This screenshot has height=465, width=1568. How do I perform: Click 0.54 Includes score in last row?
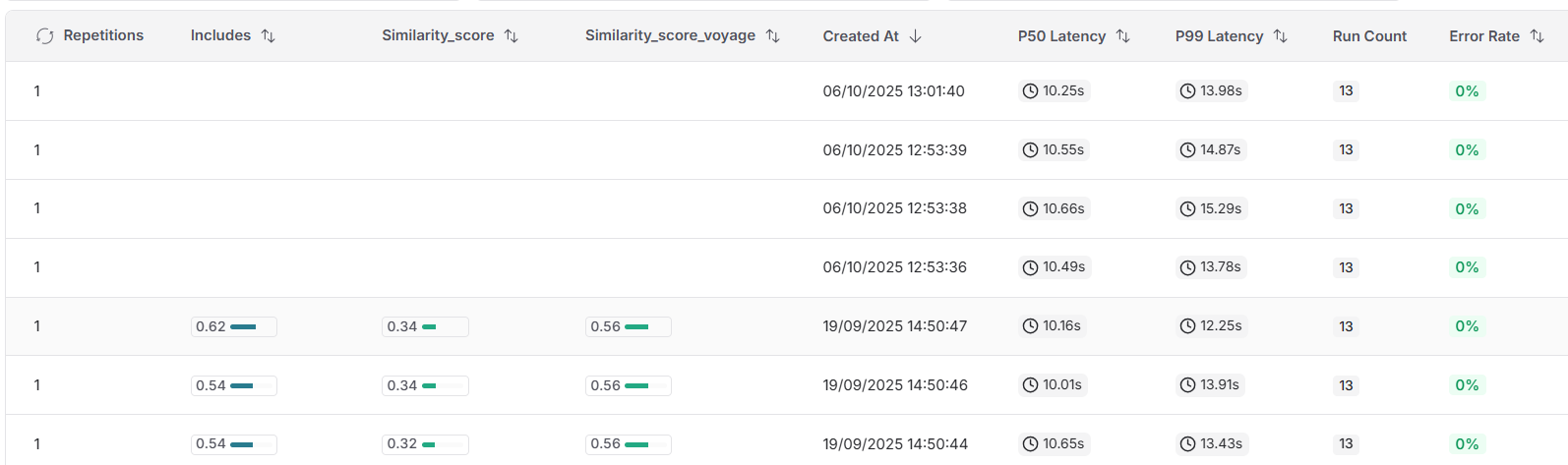(x=233, y=444)
